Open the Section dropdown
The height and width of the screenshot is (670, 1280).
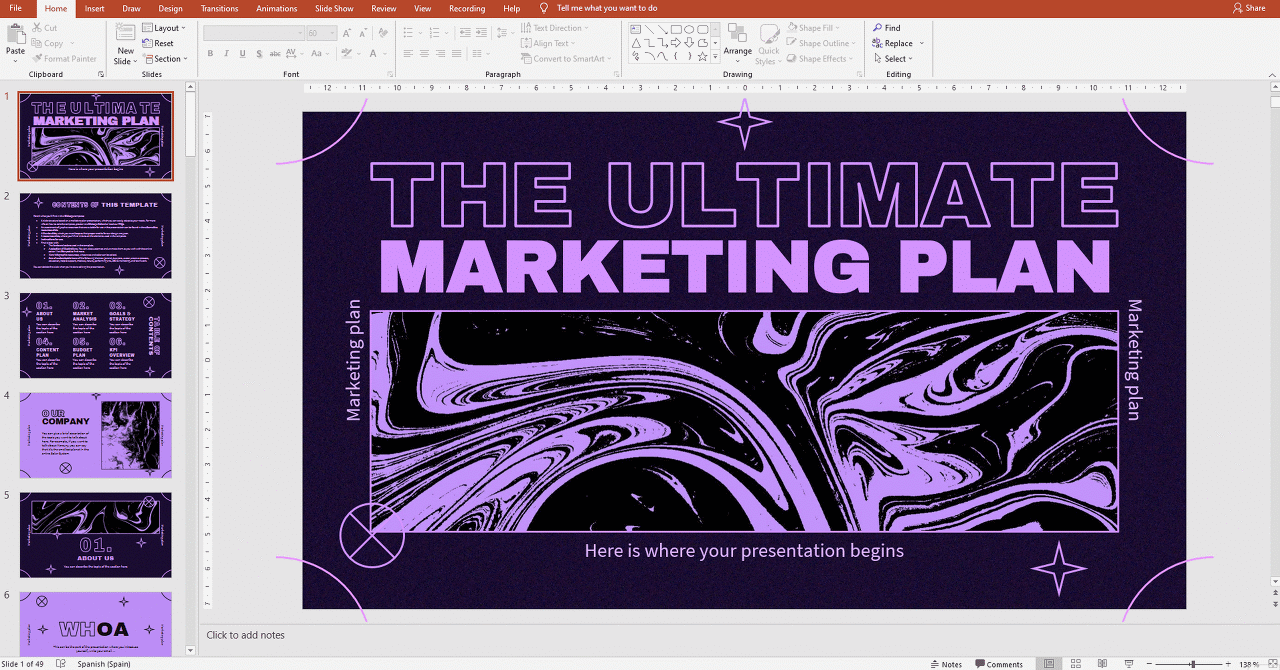164,59
